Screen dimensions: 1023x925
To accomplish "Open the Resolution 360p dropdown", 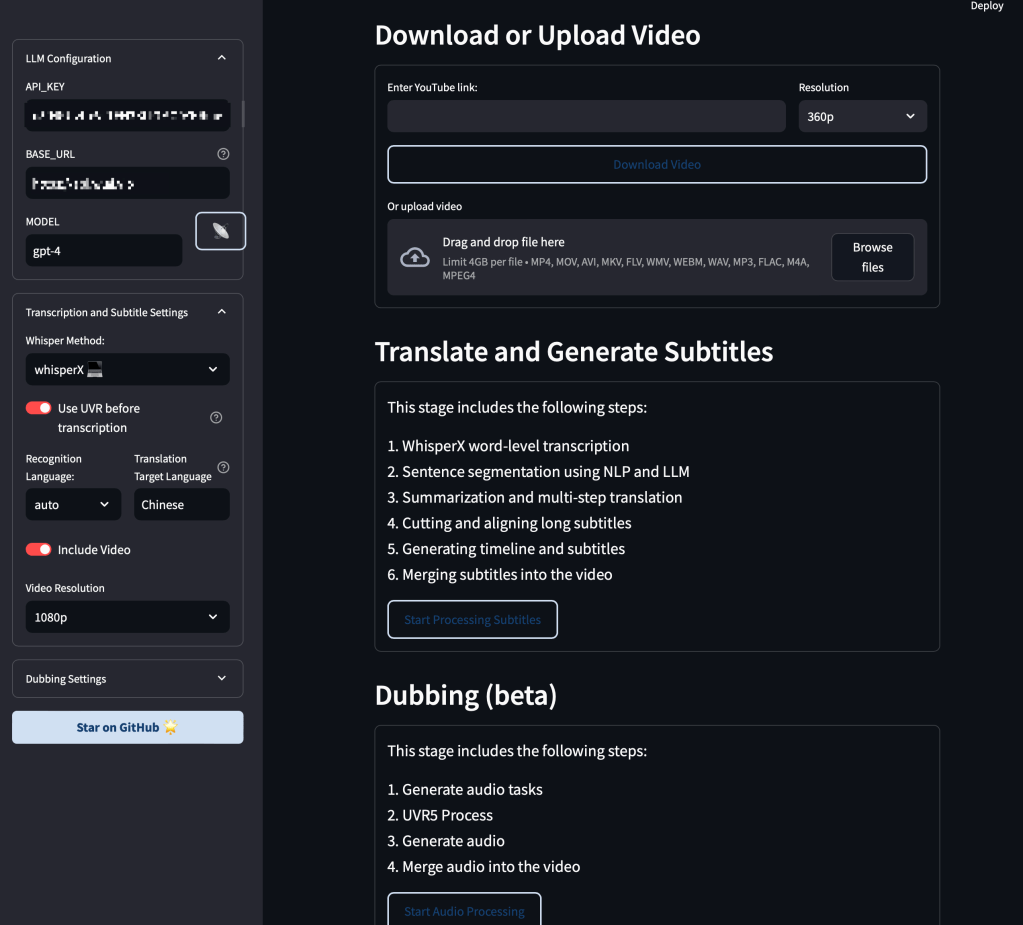I will coord(862,117).
